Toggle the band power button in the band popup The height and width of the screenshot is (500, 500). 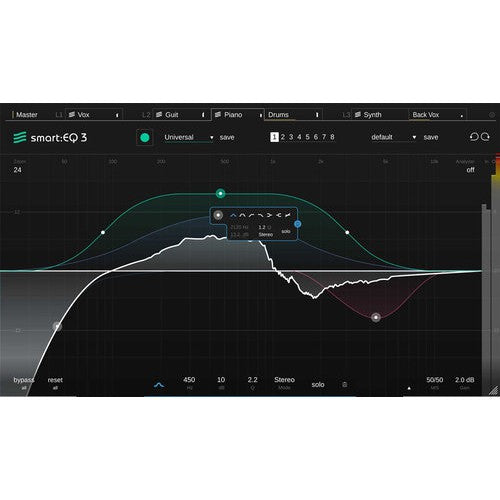coord(218,215)
